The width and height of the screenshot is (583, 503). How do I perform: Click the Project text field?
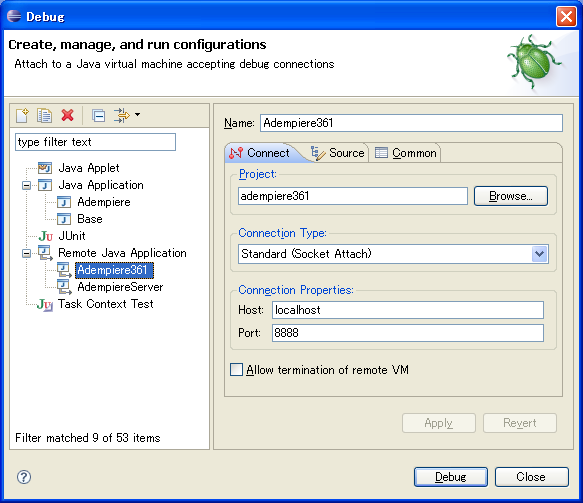coord(353,196)
